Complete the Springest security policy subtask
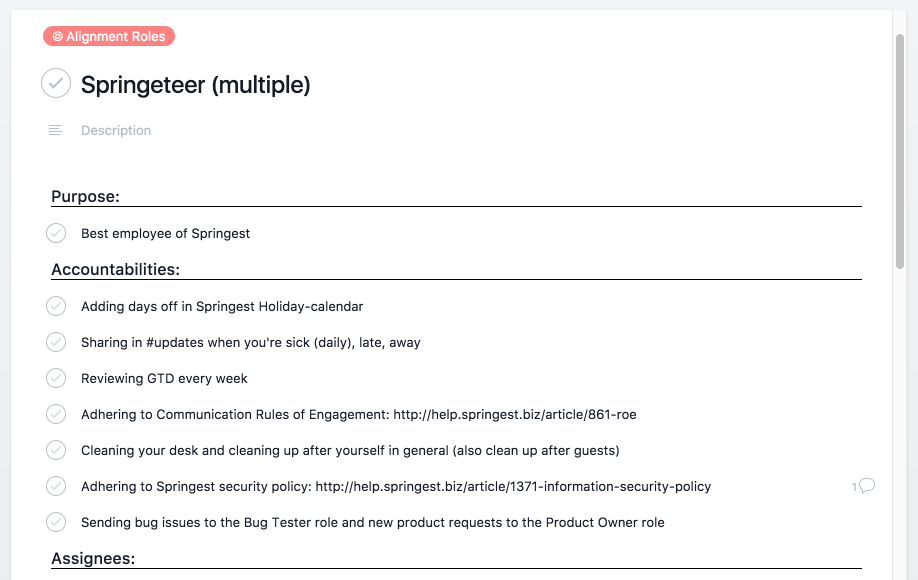Viewport: 918px width, 580px height. coord(56,486)
